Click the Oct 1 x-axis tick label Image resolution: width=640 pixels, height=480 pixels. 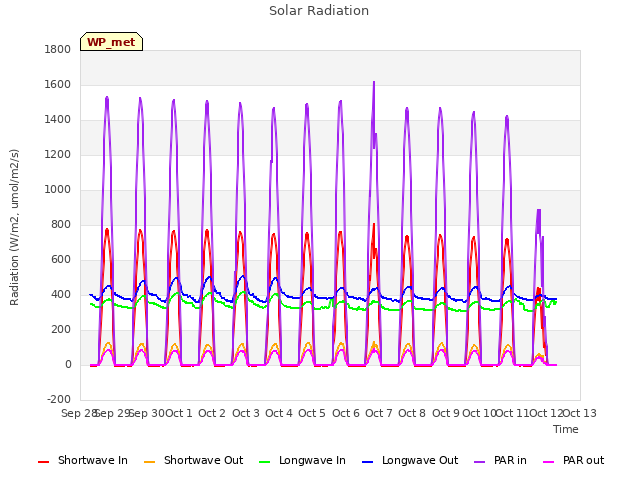tap(179, 413)
